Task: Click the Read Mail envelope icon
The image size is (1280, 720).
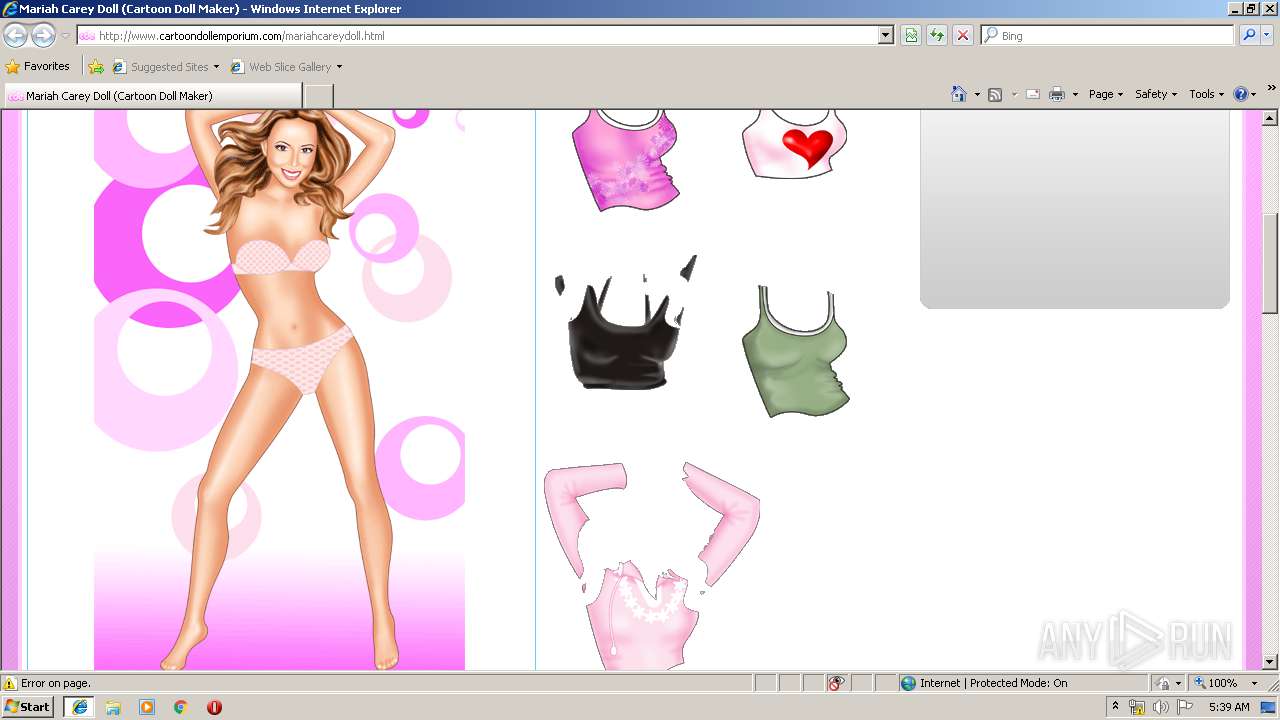Action: 1033,94
